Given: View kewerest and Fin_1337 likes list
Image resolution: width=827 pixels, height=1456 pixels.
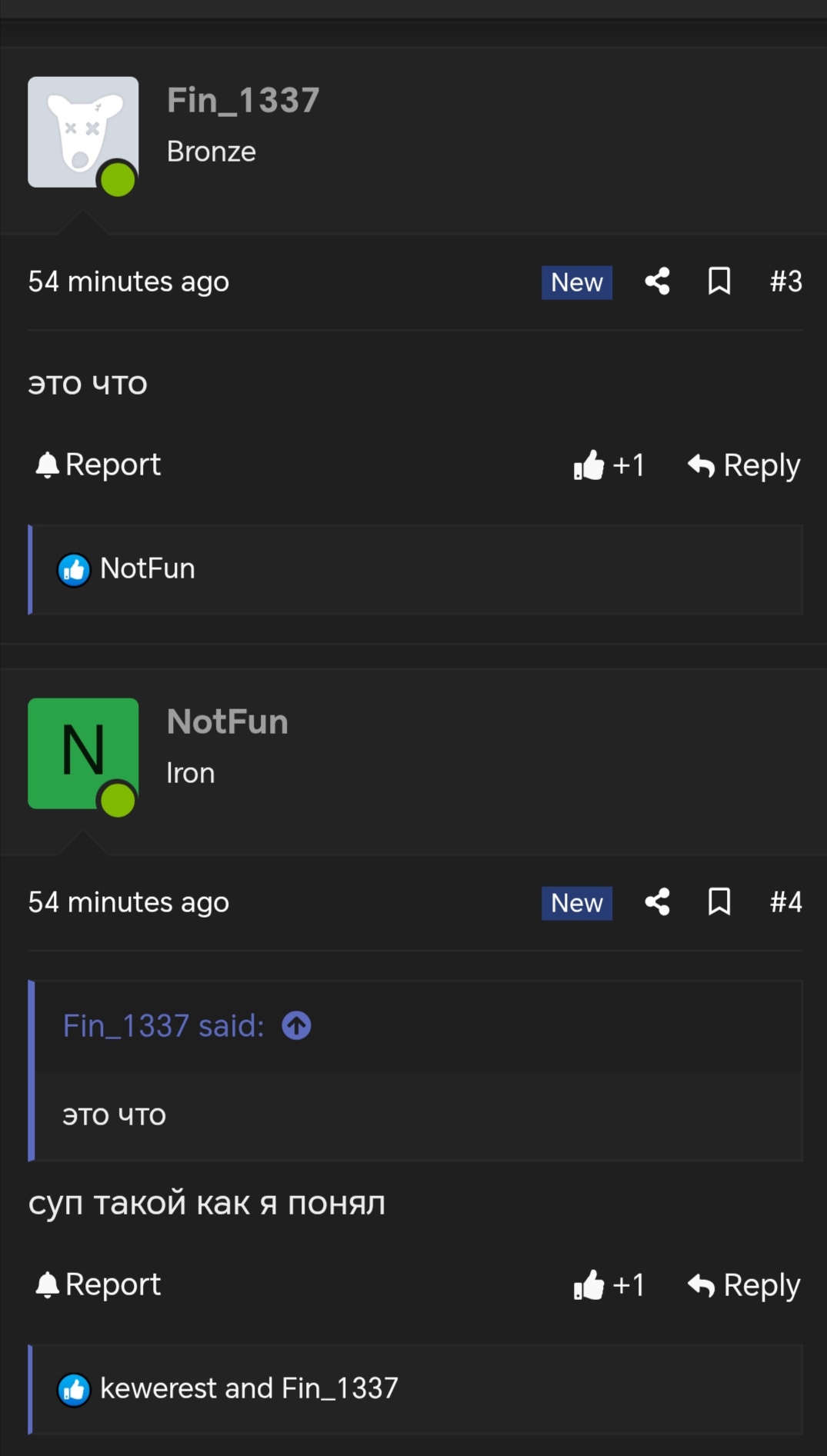Looking at the screenshot, I should point(249,1388).
